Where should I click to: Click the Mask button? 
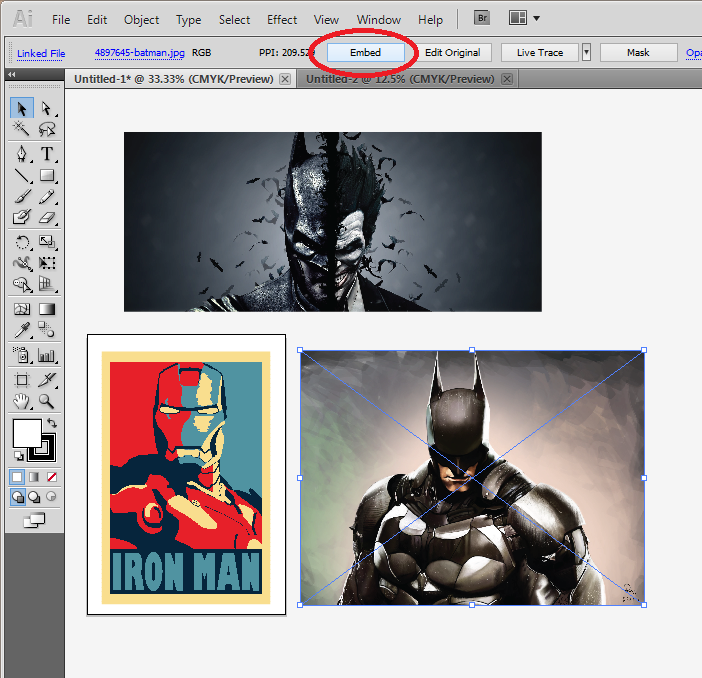tap(638, 52)
